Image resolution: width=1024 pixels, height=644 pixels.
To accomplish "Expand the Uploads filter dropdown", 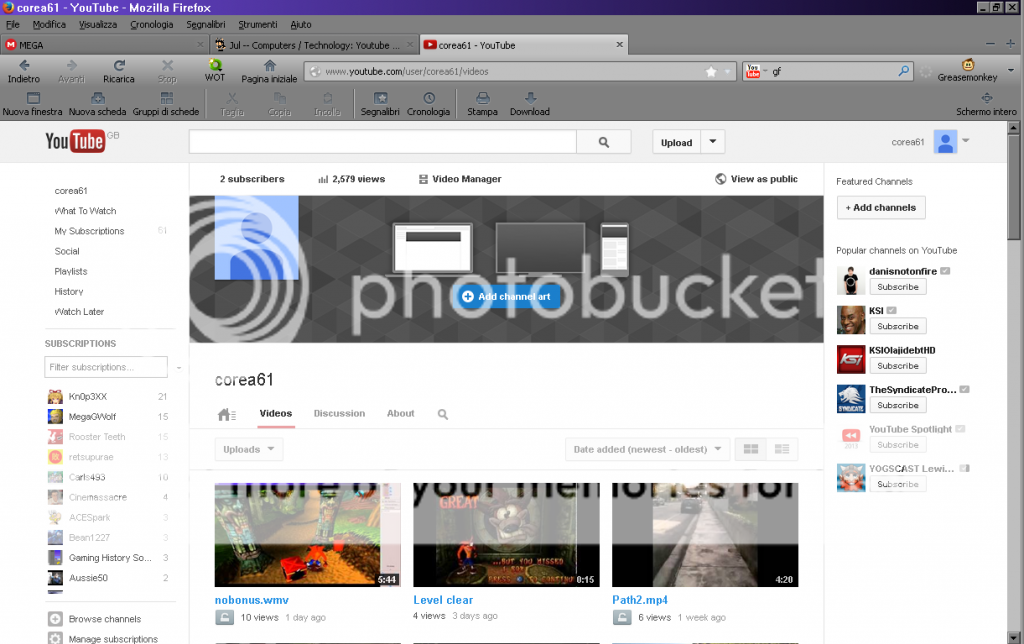I will 249,449.
